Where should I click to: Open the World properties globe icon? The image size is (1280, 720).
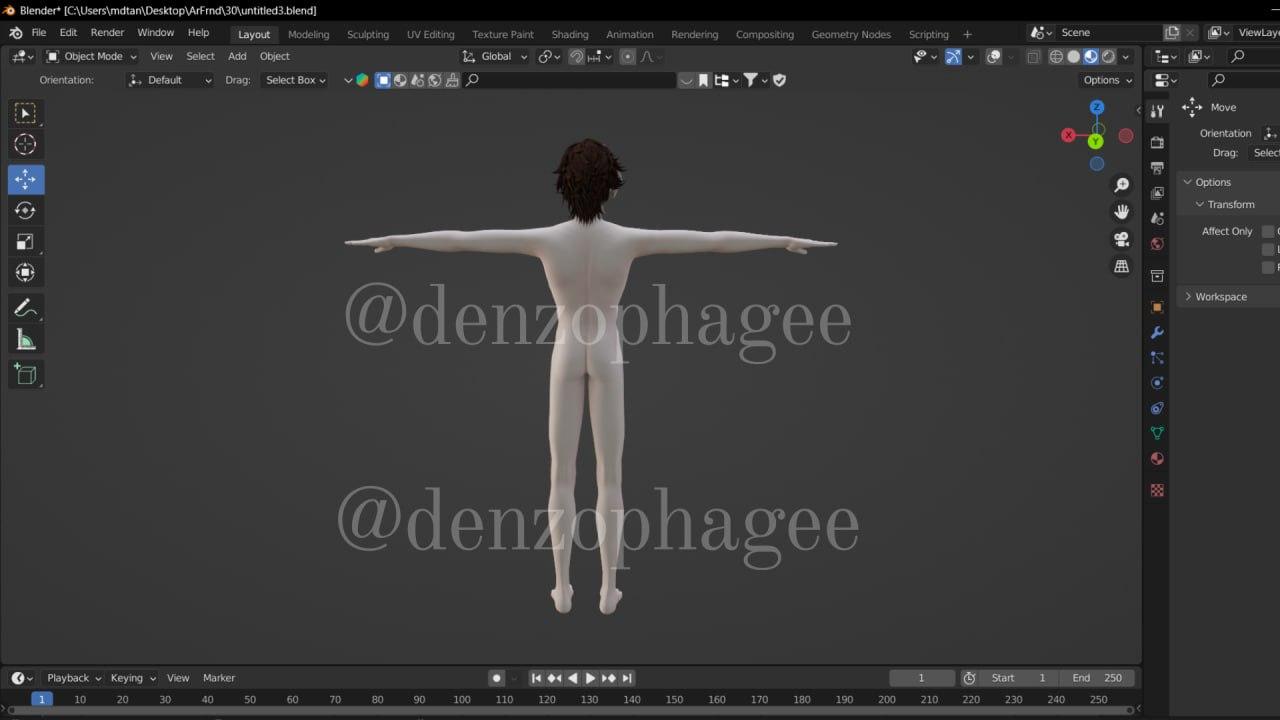(x=1157, y=243)
